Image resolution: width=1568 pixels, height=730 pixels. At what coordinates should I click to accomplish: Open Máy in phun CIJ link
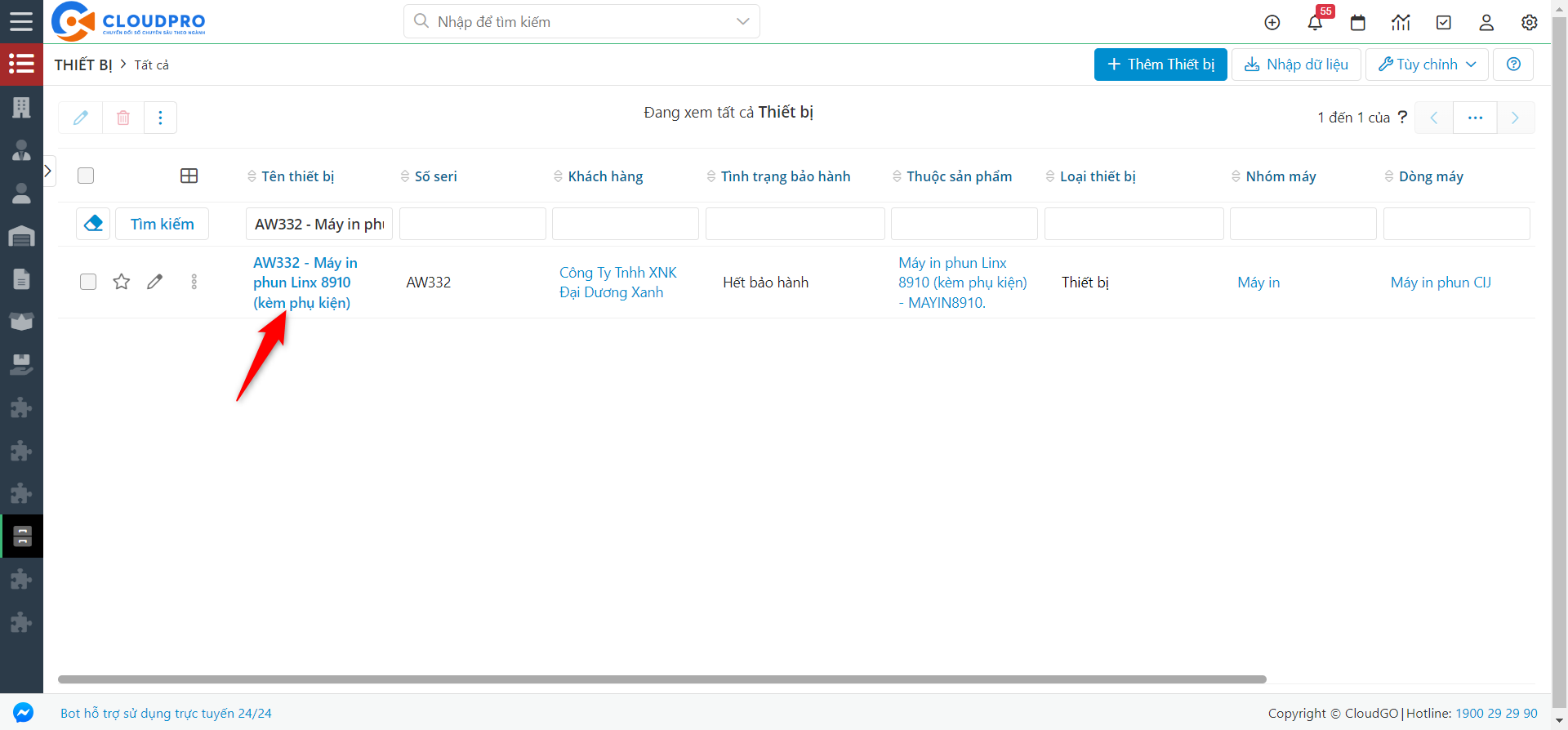(x=1441, y=283)
